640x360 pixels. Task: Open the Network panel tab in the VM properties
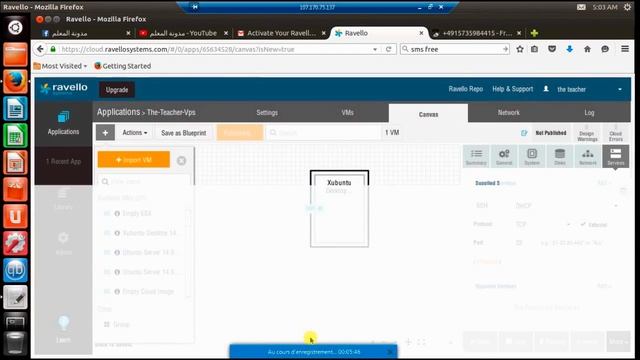(x=588, y=156)
